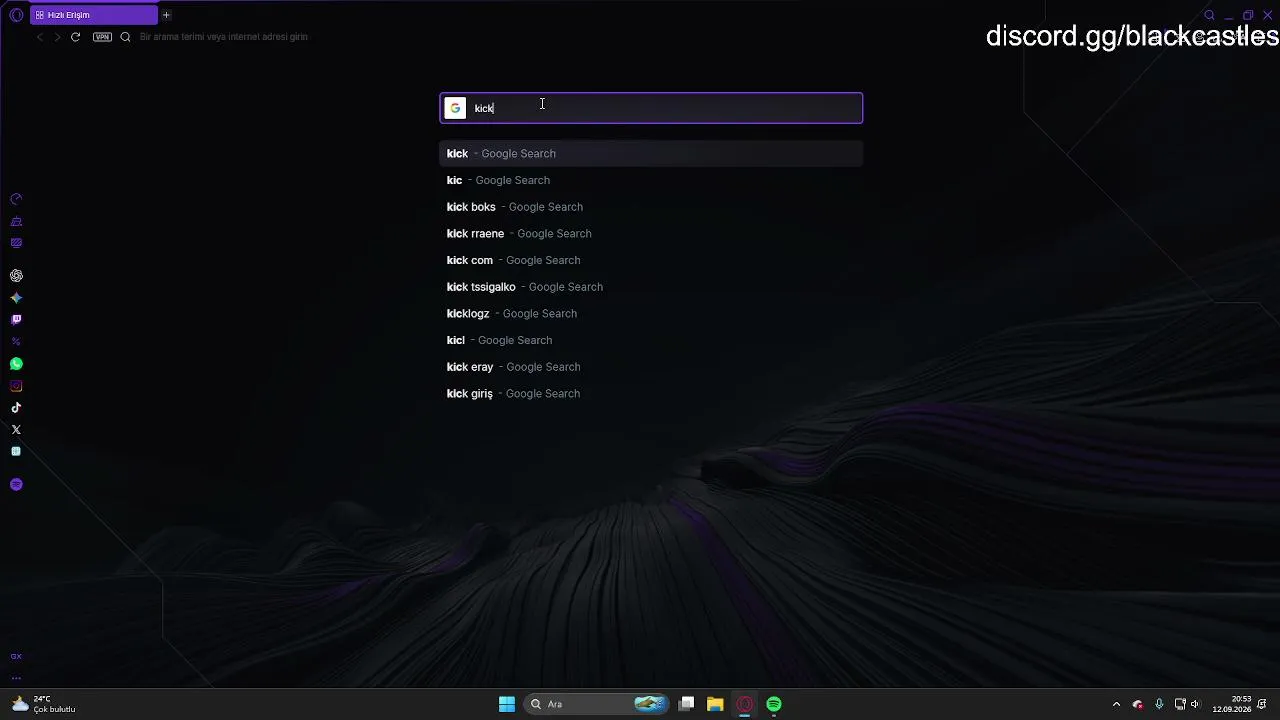1280x720 pixels.
Task: Choose the "kic" search suggestion
Action: click(651, 180)
